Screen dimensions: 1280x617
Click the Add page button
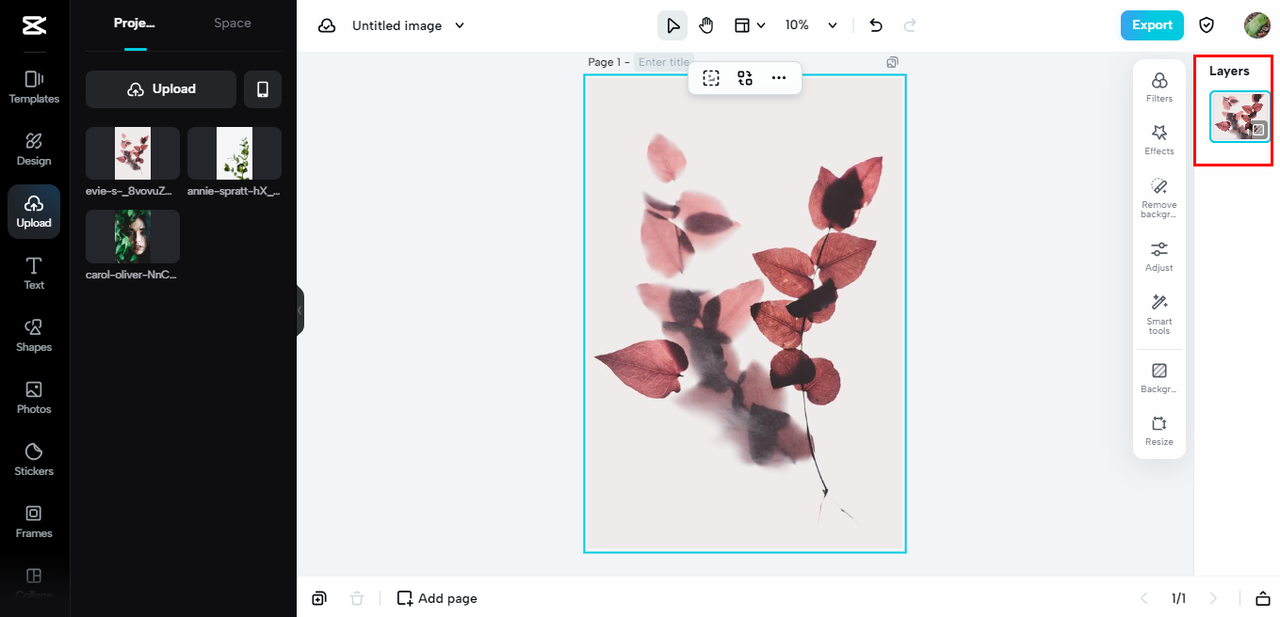[x=437, y=598]
